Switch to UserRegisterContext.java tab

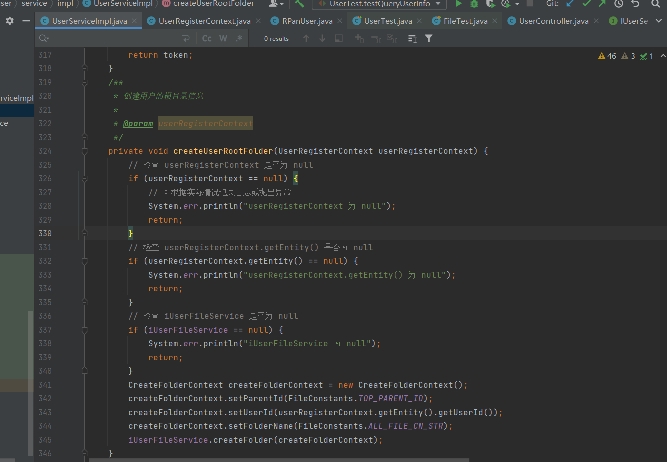[204, 21]
